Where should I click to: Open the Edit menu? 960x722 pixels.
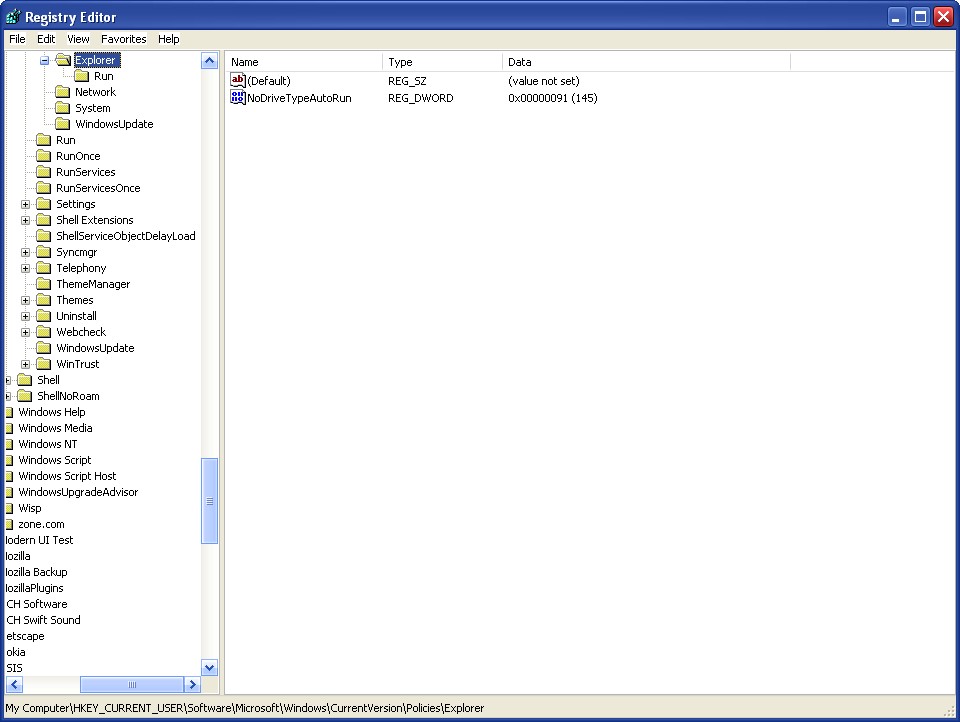pos(46,39)
